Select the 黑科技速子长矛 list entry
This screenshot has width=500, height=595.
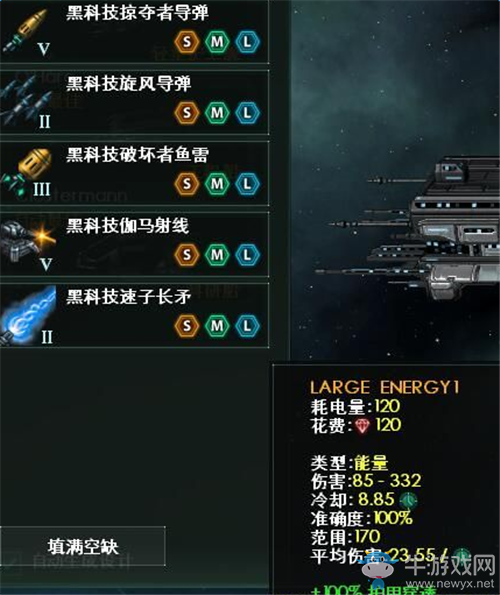[x=134, y=315]
